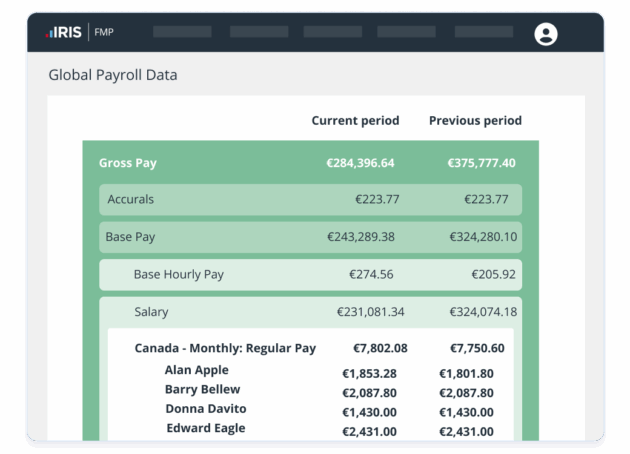Click the IRIS FMP logo
The height and width of the screenshot is (454, 630).
point(80,32)
